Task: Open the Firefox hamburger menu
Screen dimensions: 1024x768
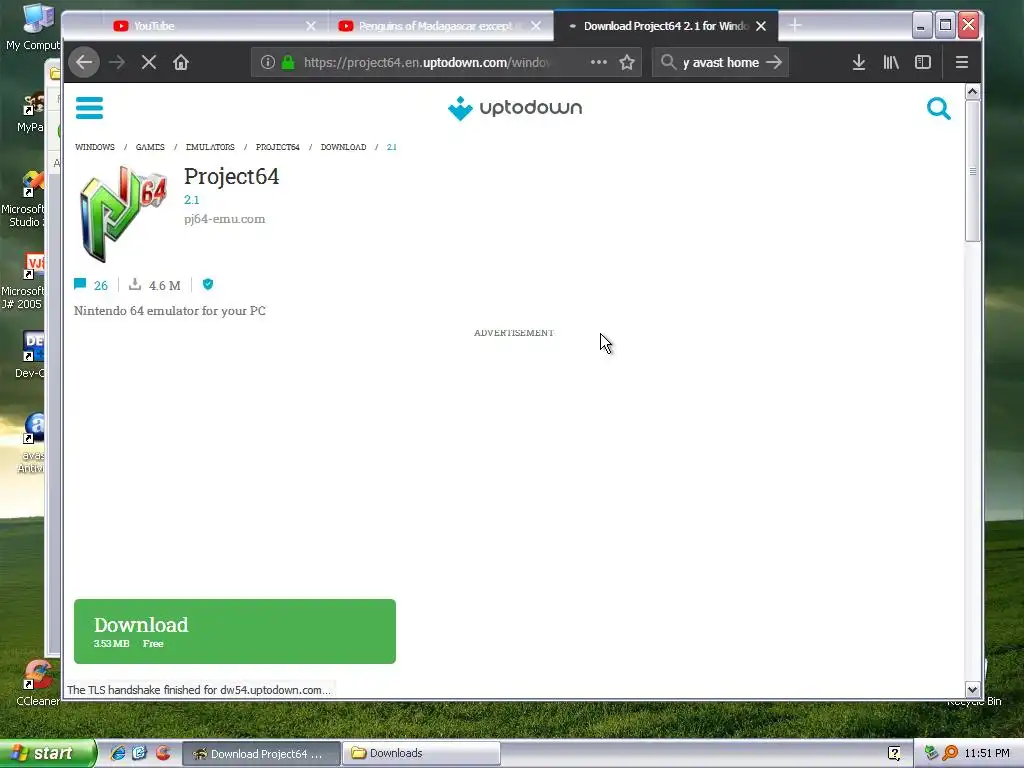Action: [x=961, y=63]
